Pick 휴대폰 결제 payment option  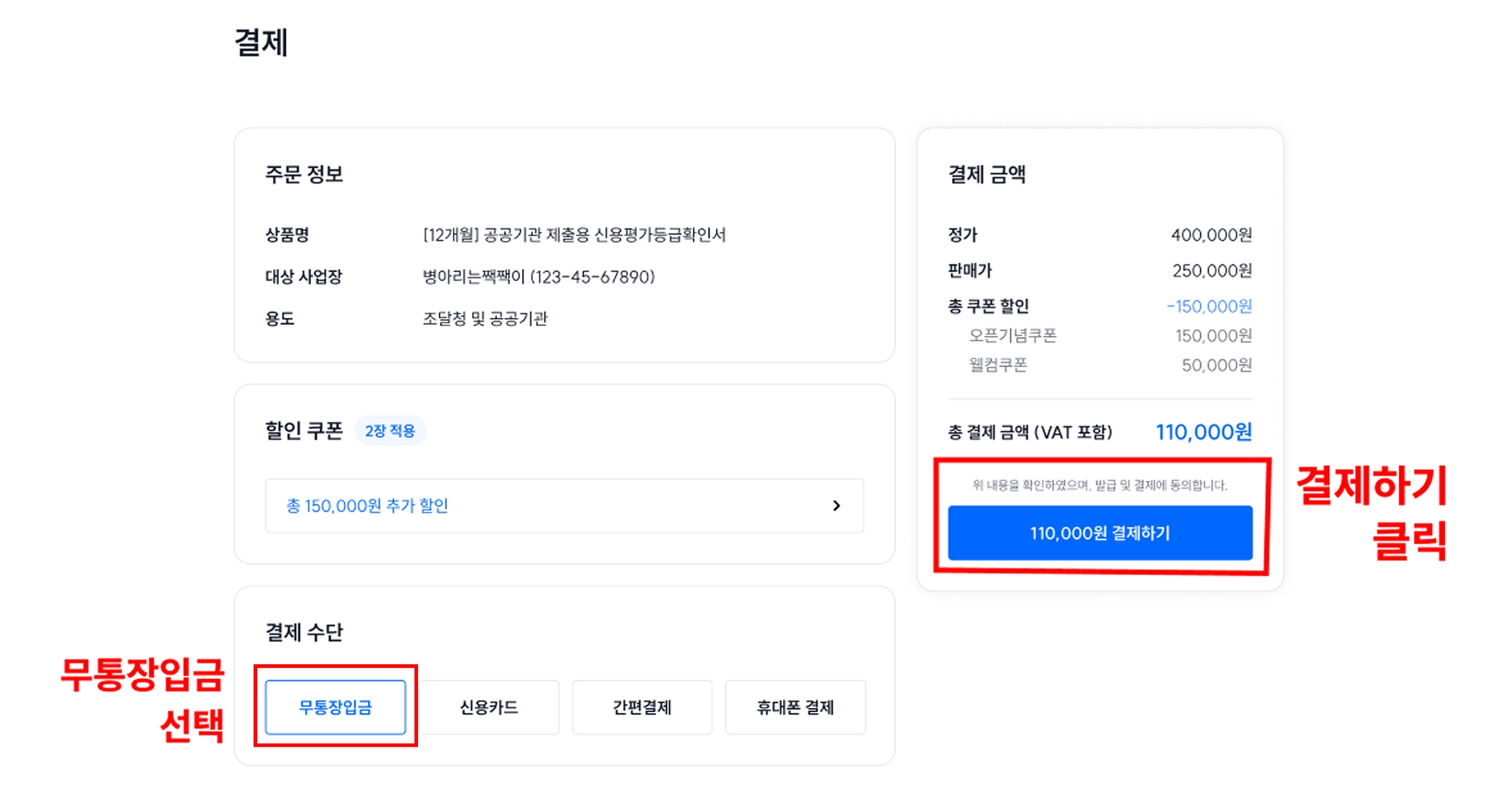point(794,707)
